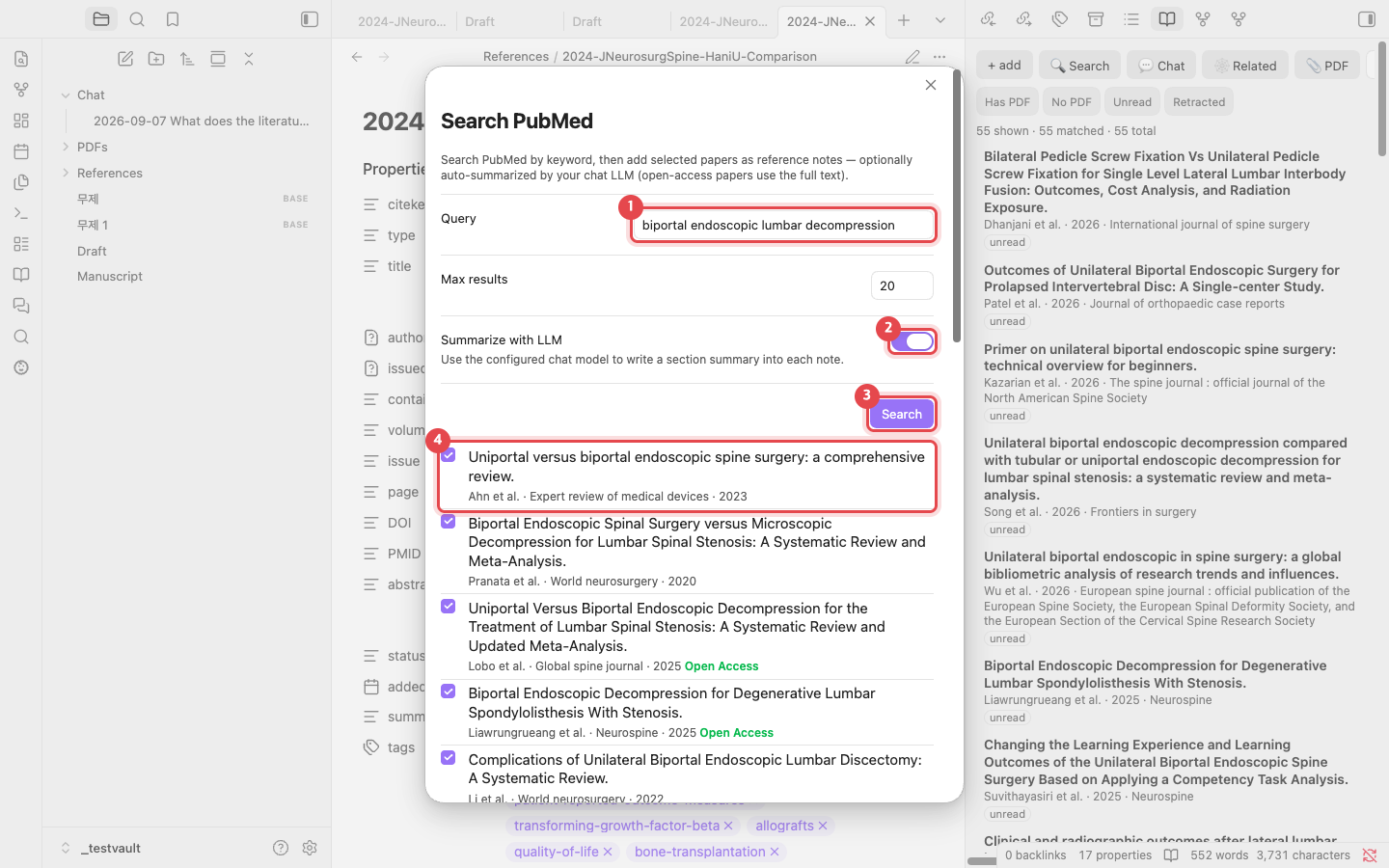Open a new tab with plus button
The height and width of the screenshot is (868, 1389).
904,20
